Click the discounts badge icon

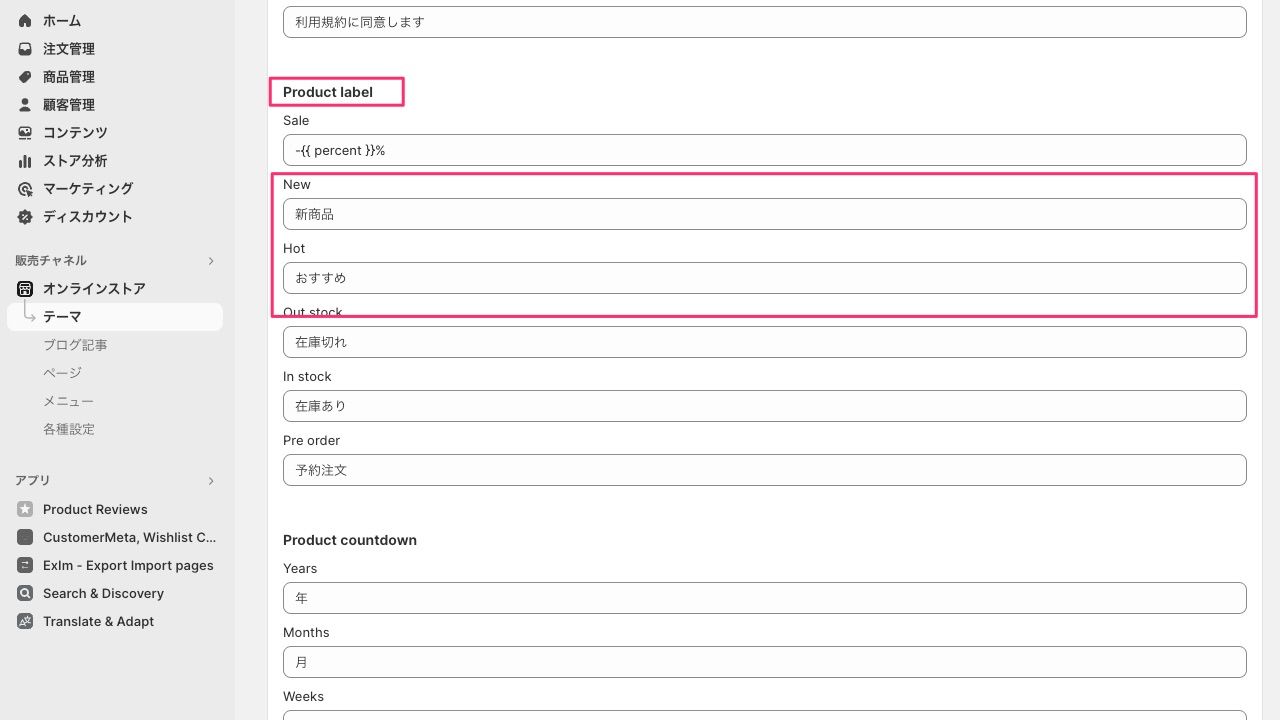(x=25, y=217)
